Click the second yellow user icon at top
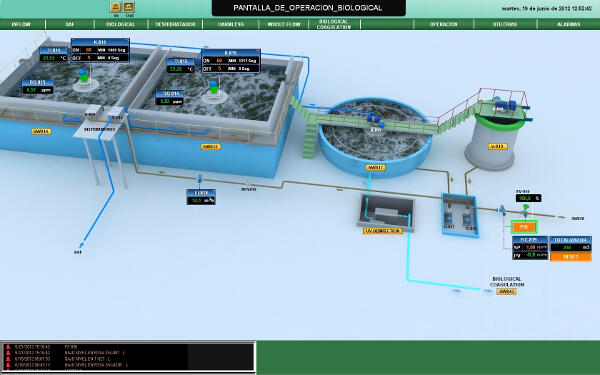The height and width of the screenshot is (375, 600). click(129, 7)
